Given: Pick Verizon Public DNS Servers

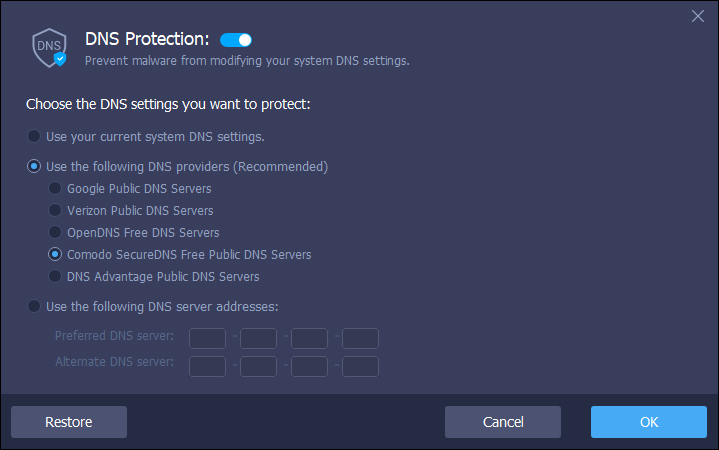Looking at the screenshot, I should [56, 210].
